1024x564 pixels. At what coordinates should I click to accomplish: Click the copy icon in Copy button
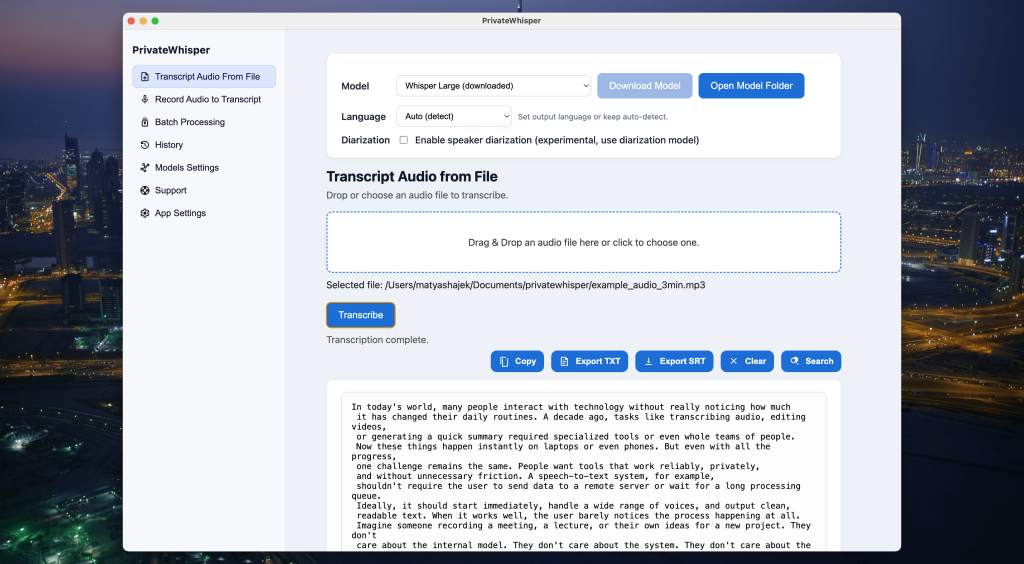pyautogui.click(x=504, y=361)
